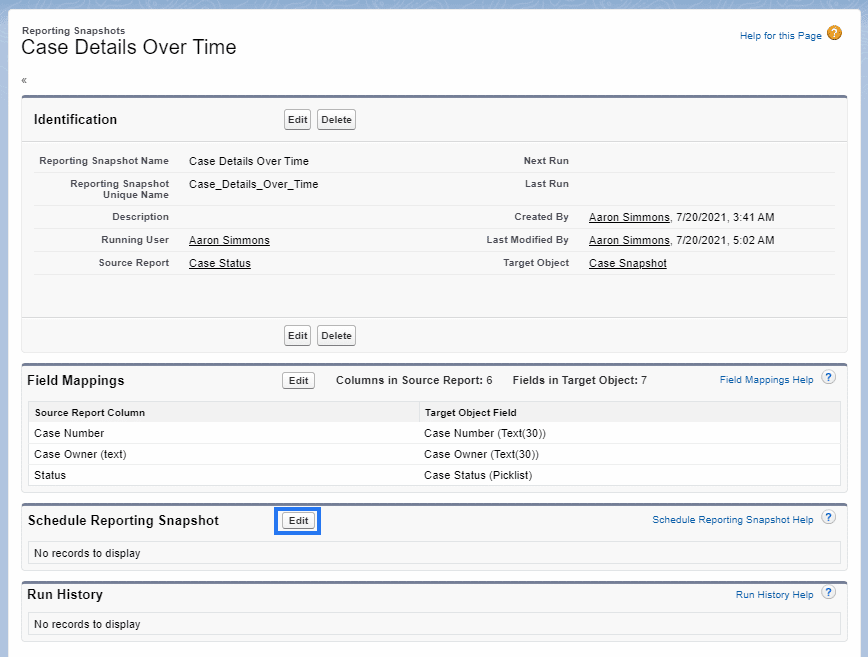Open the Run History Help text link

click(774, 595)
